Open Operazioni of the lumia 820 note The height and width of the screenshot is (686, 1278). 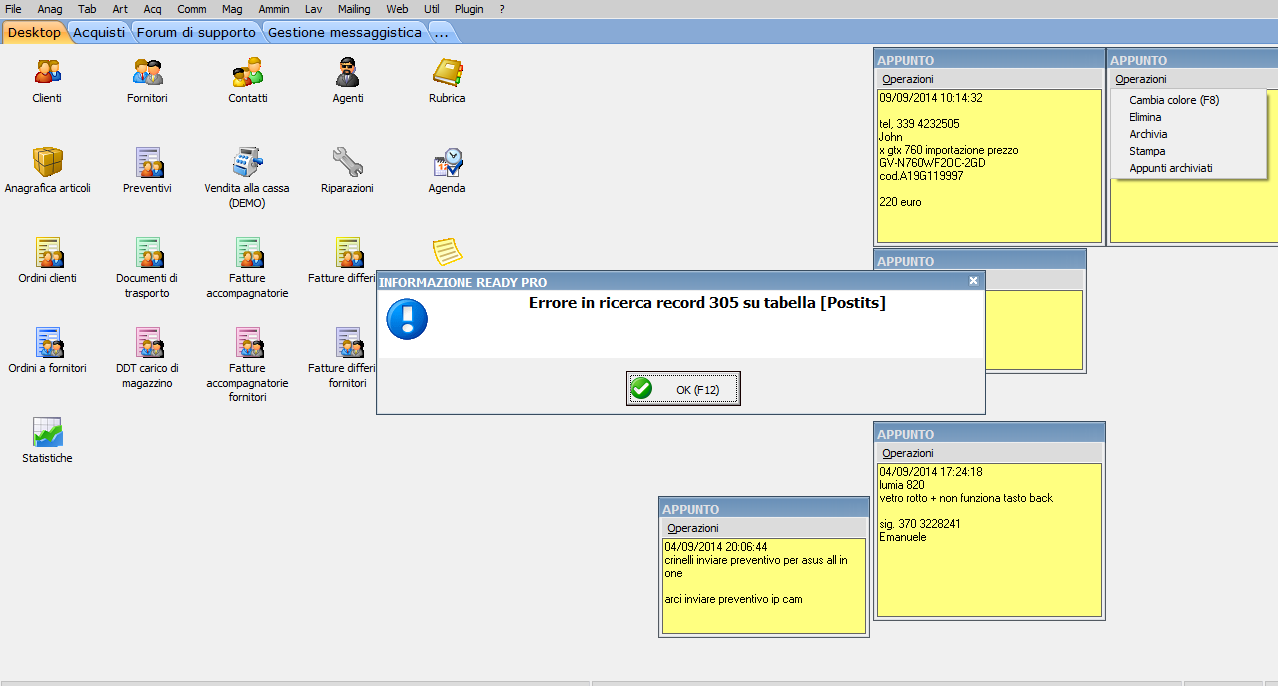pyautogui.click(x=907, y=453)
